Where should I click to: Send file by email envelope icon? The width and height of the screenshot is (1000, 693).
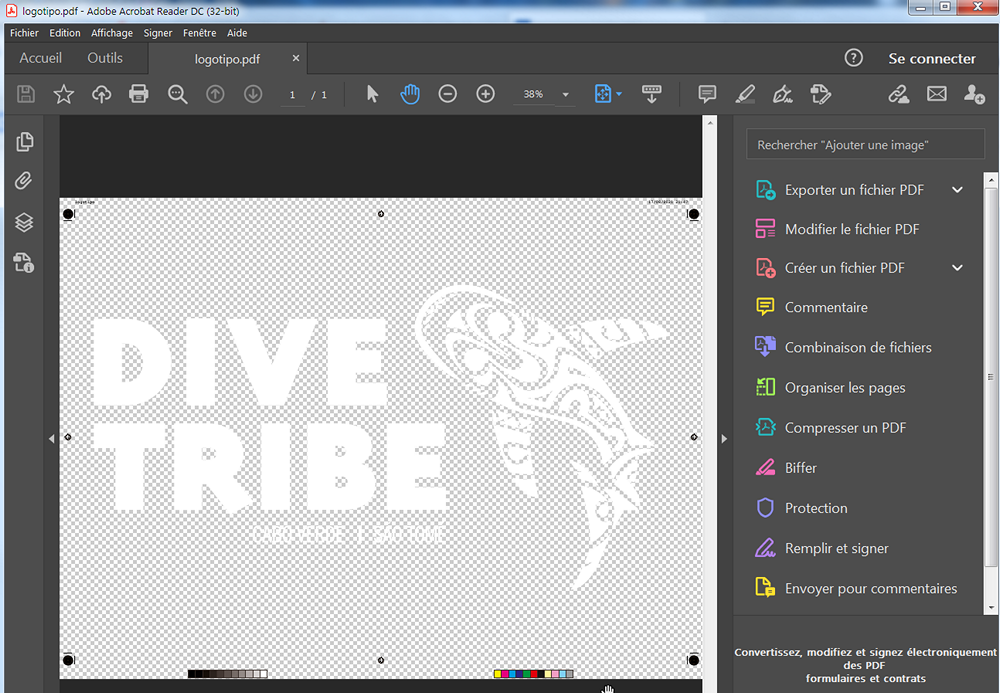937,94
